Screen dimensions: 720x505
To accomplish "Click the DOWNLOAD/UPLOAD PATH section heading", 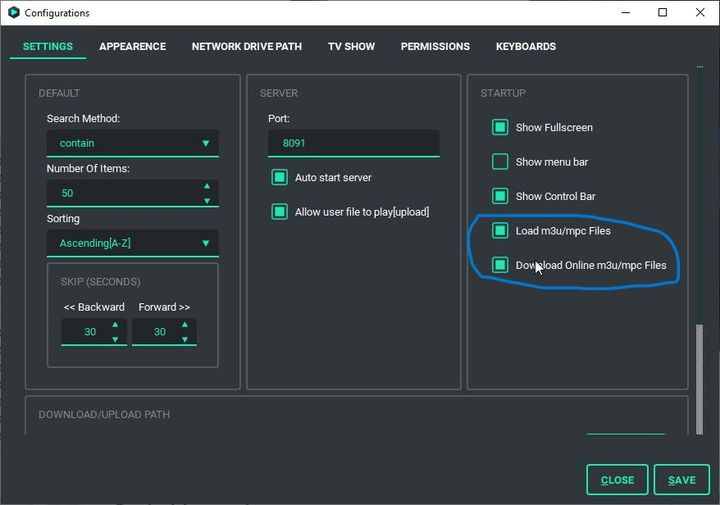I will 104,414.
